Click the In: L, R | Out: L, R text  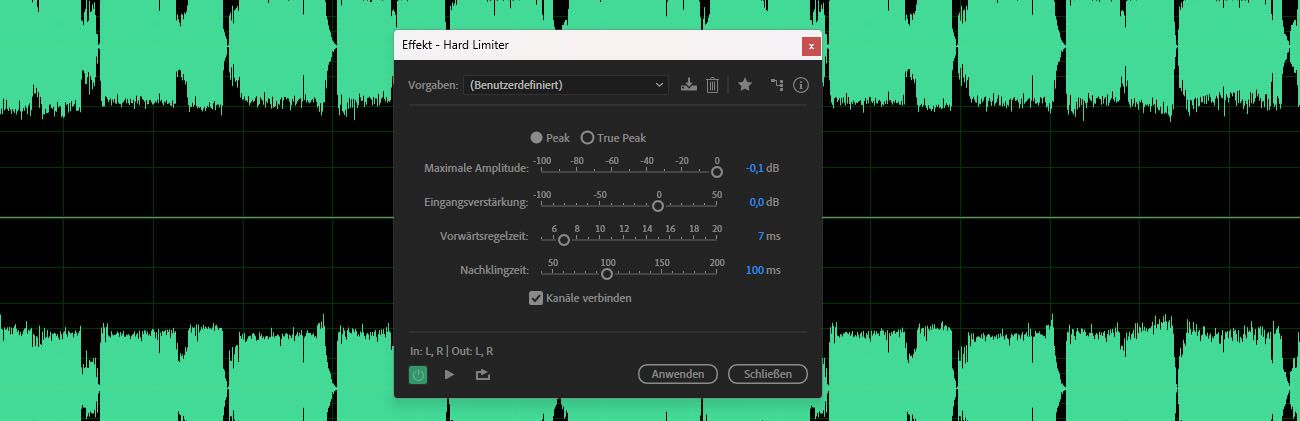coord(452,351)
